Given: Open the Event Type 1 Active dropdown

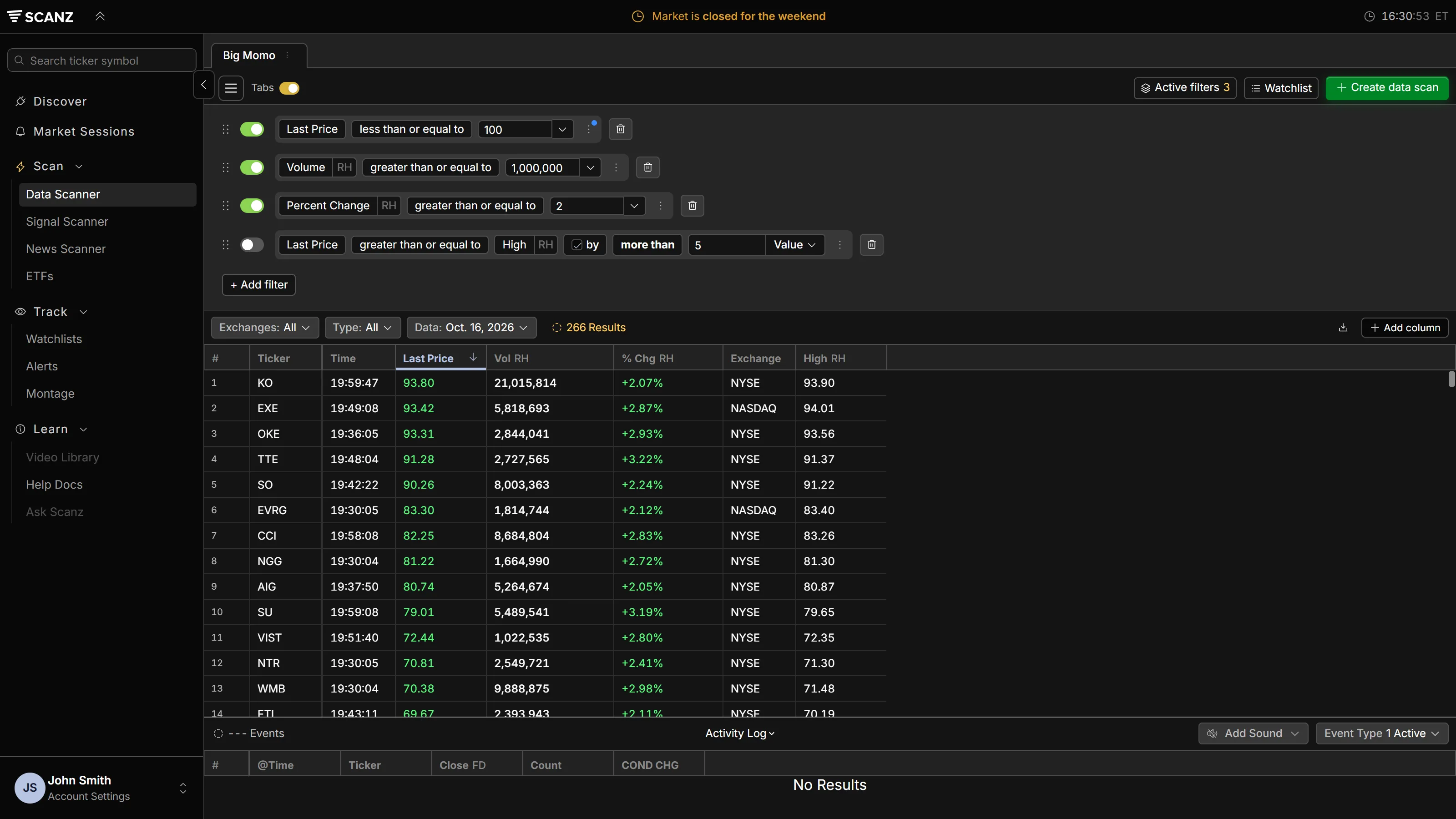Looking at the screenshot, I should tap(1381, 733).
